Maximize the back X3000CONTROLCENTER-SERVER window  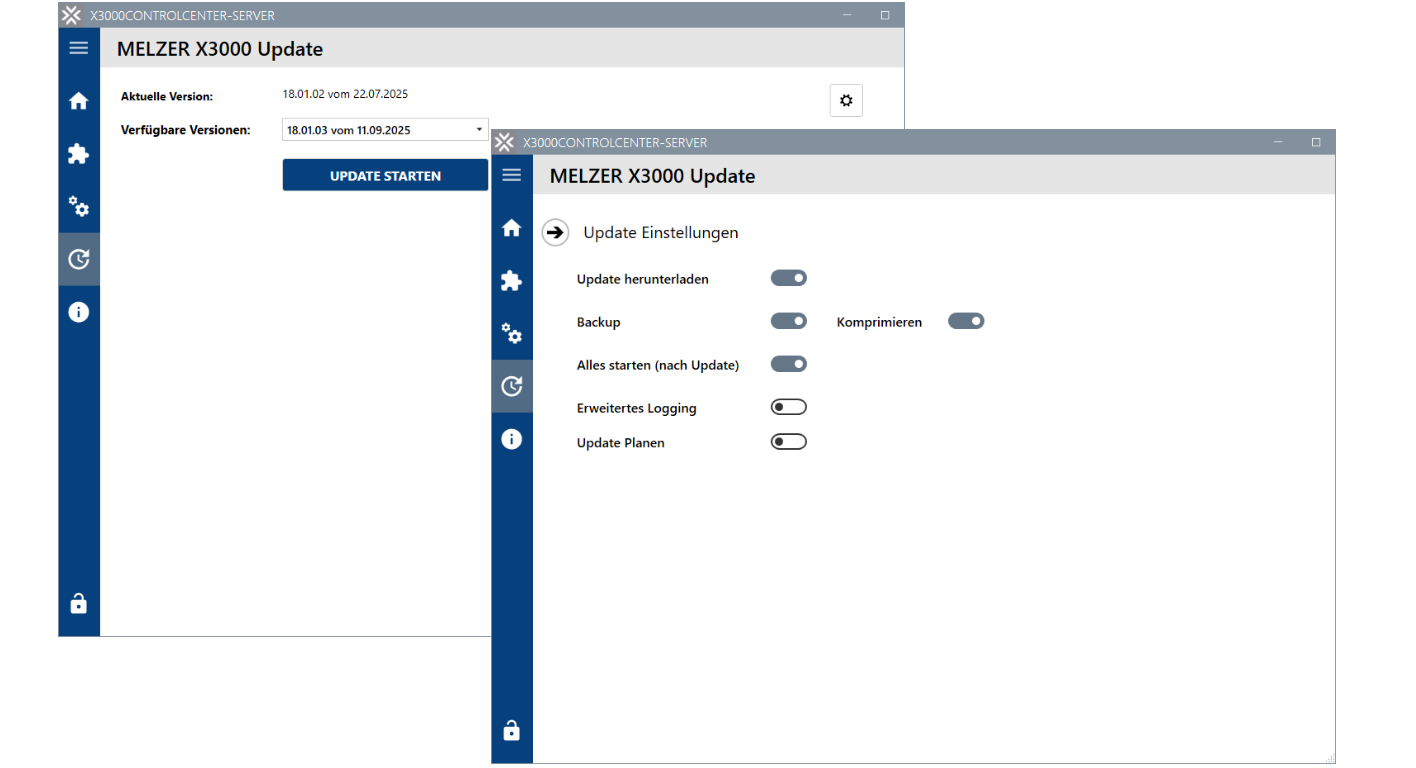tap(885, 15)
